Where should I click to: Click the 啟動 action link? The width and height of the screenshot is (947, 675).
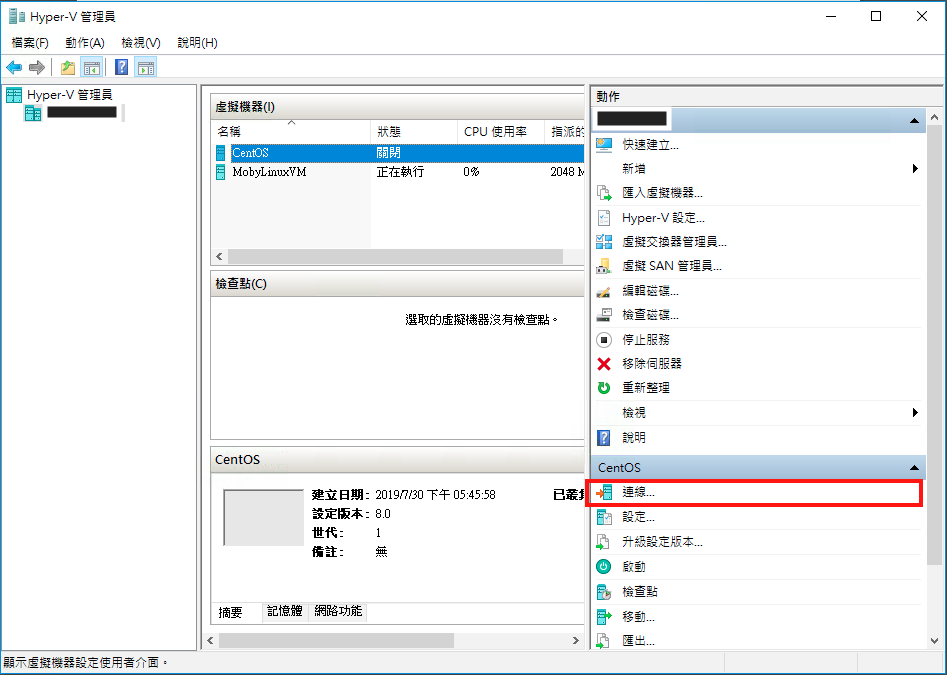[x=634, y=567]
